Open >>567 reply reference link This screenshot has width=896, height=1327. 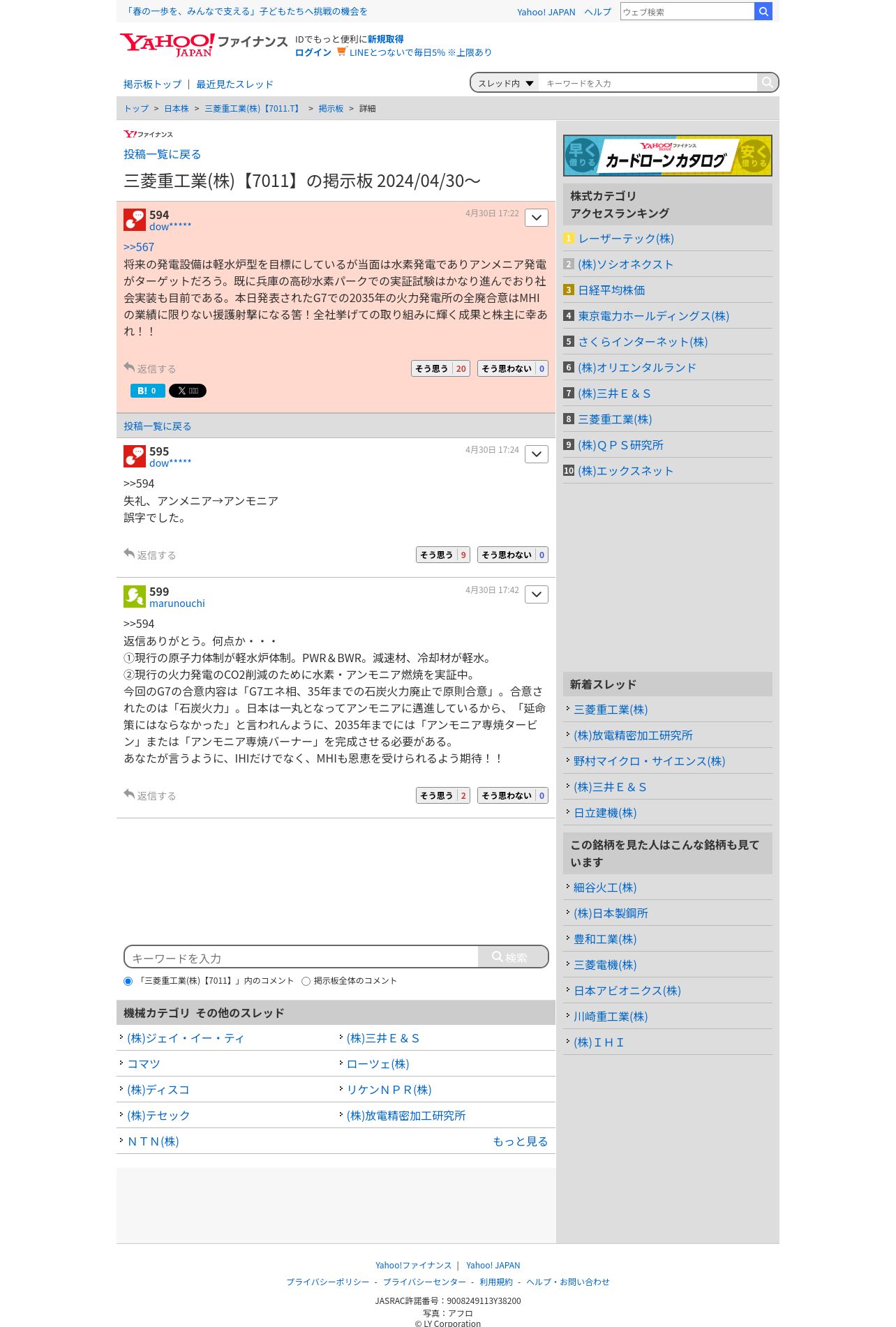click(139, 247)
